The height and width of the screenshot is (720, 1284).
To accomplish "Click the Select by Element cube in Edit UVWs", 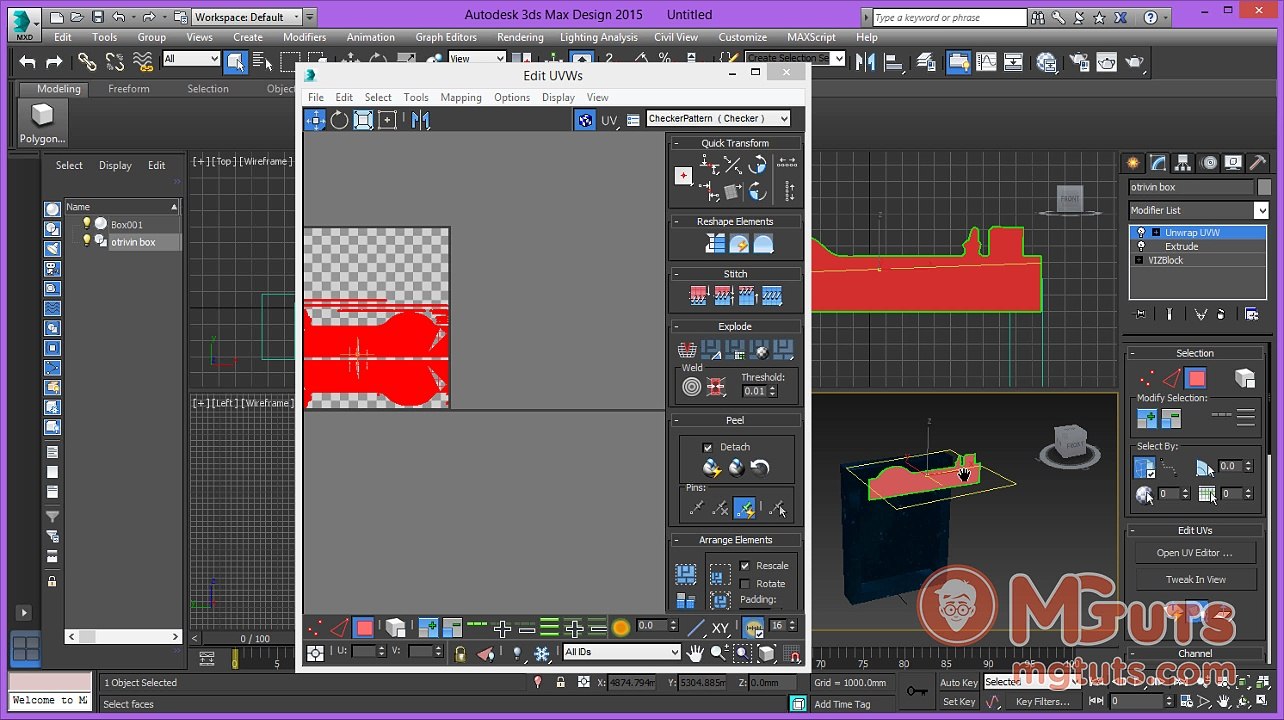I will pos(396,628).
